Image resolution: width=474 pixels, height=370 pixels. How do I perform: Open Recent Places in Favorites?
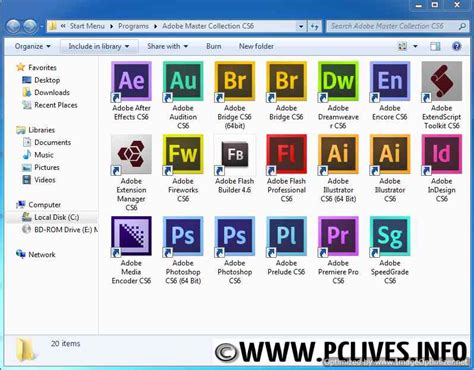coord(49,105)
